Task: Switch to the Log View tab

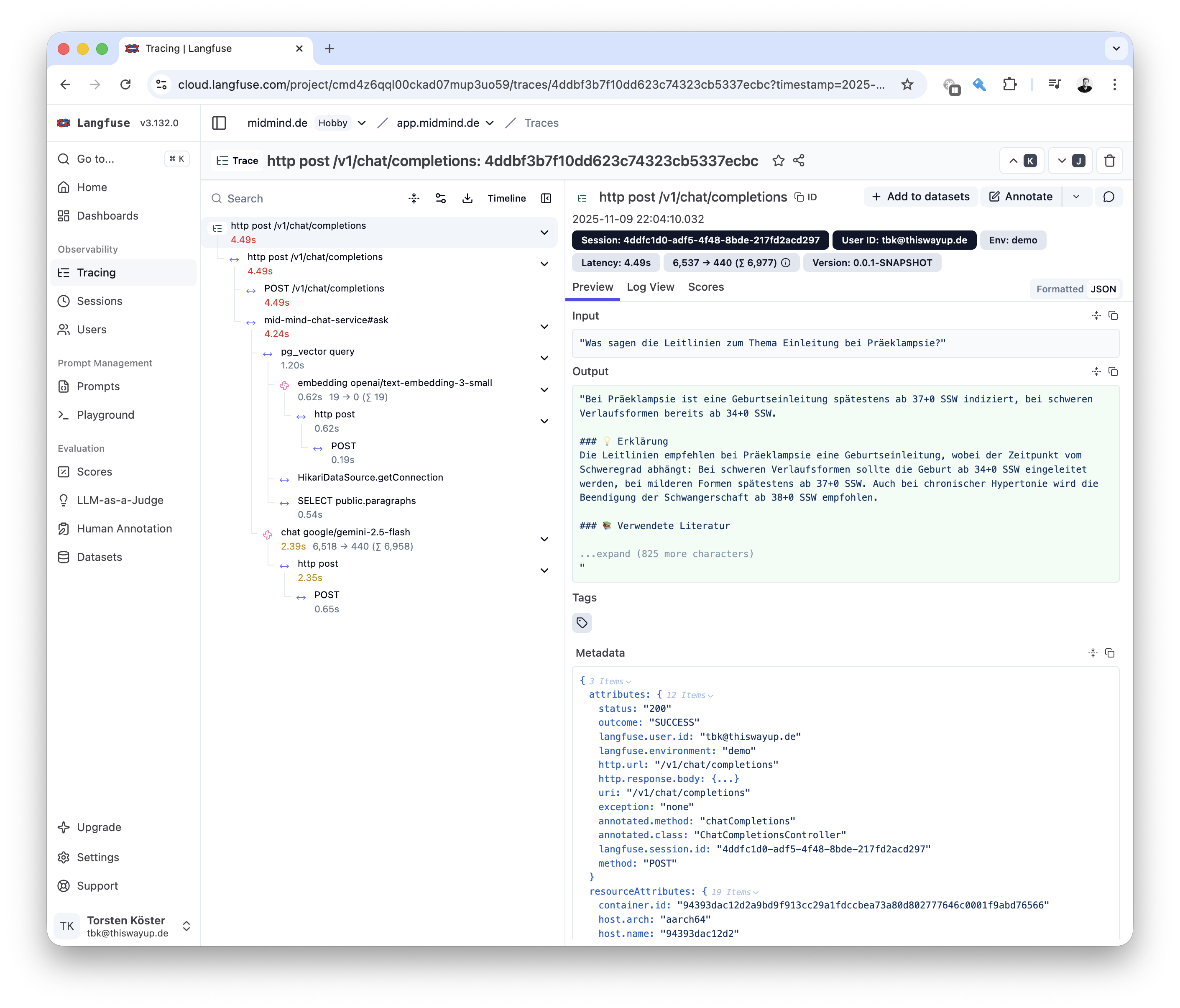Action: click(650, 287)
